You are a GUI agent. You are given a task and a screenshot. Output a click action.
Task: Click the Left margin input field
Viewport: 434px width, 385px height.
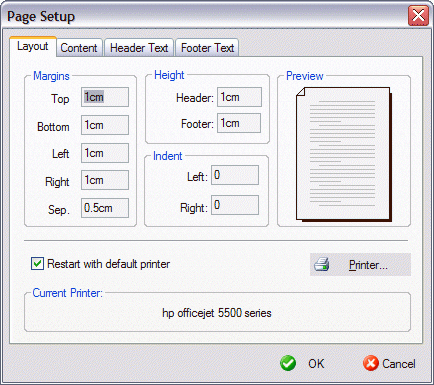pos(105,153)
